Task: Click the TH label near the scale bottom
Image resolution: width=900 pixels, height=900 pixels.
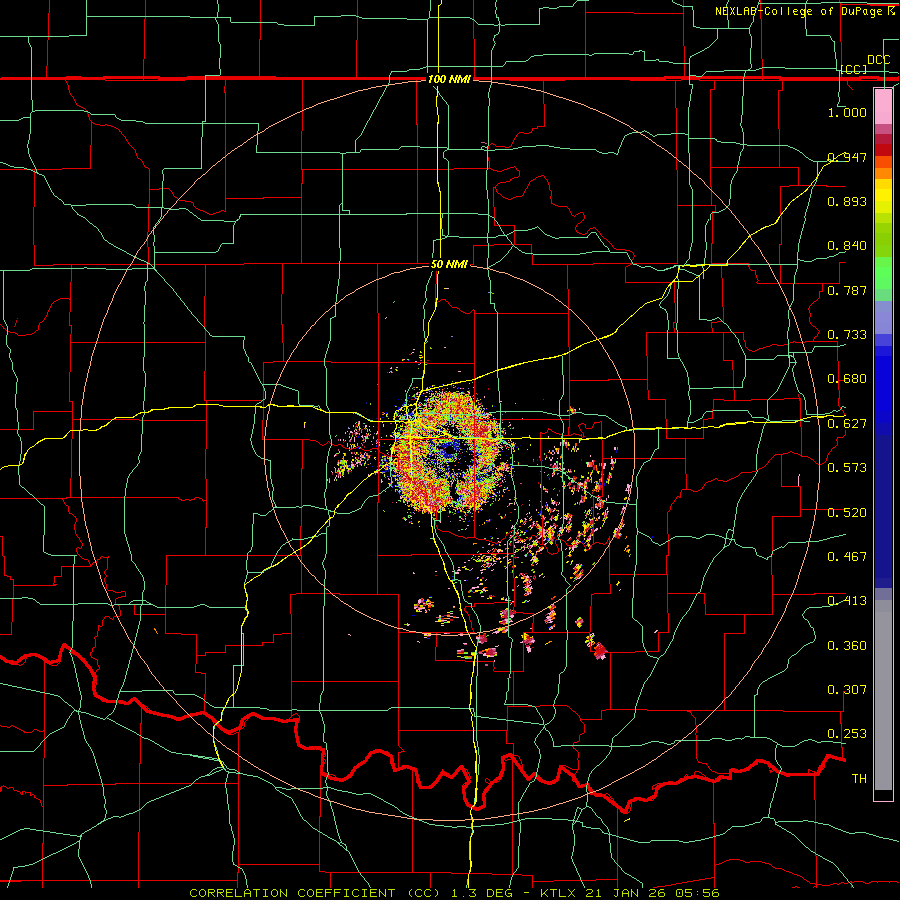Action: pyautogui.click(x=859, y=779)
